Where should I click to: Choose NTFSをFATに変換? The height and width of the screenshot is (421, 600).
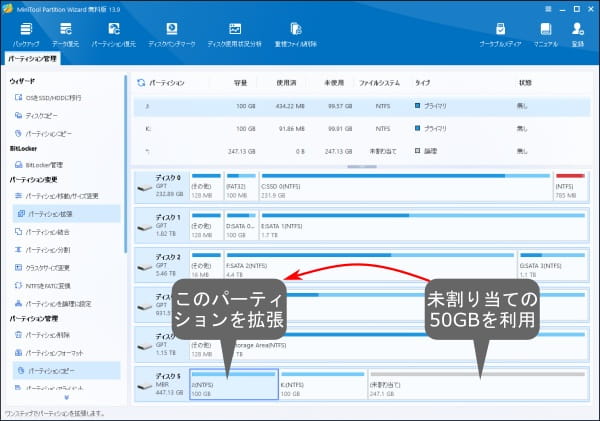(x=42, y=286)
